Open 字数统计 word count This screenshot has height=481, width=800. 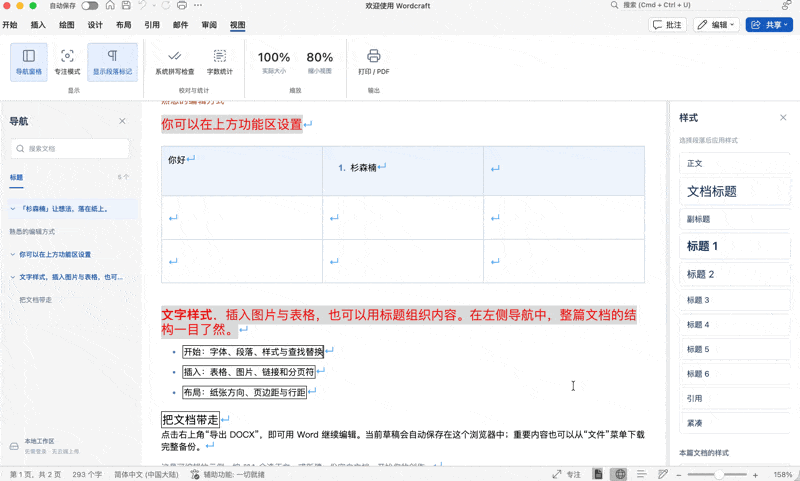tap(219, 62)
